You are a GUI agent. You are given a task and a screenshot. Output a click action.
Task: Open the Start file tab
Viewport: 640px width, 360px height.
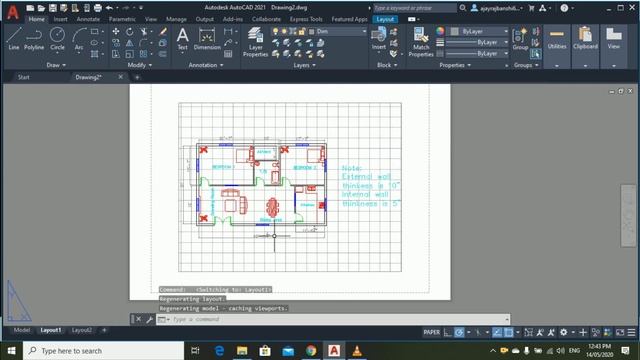point(23,77)
